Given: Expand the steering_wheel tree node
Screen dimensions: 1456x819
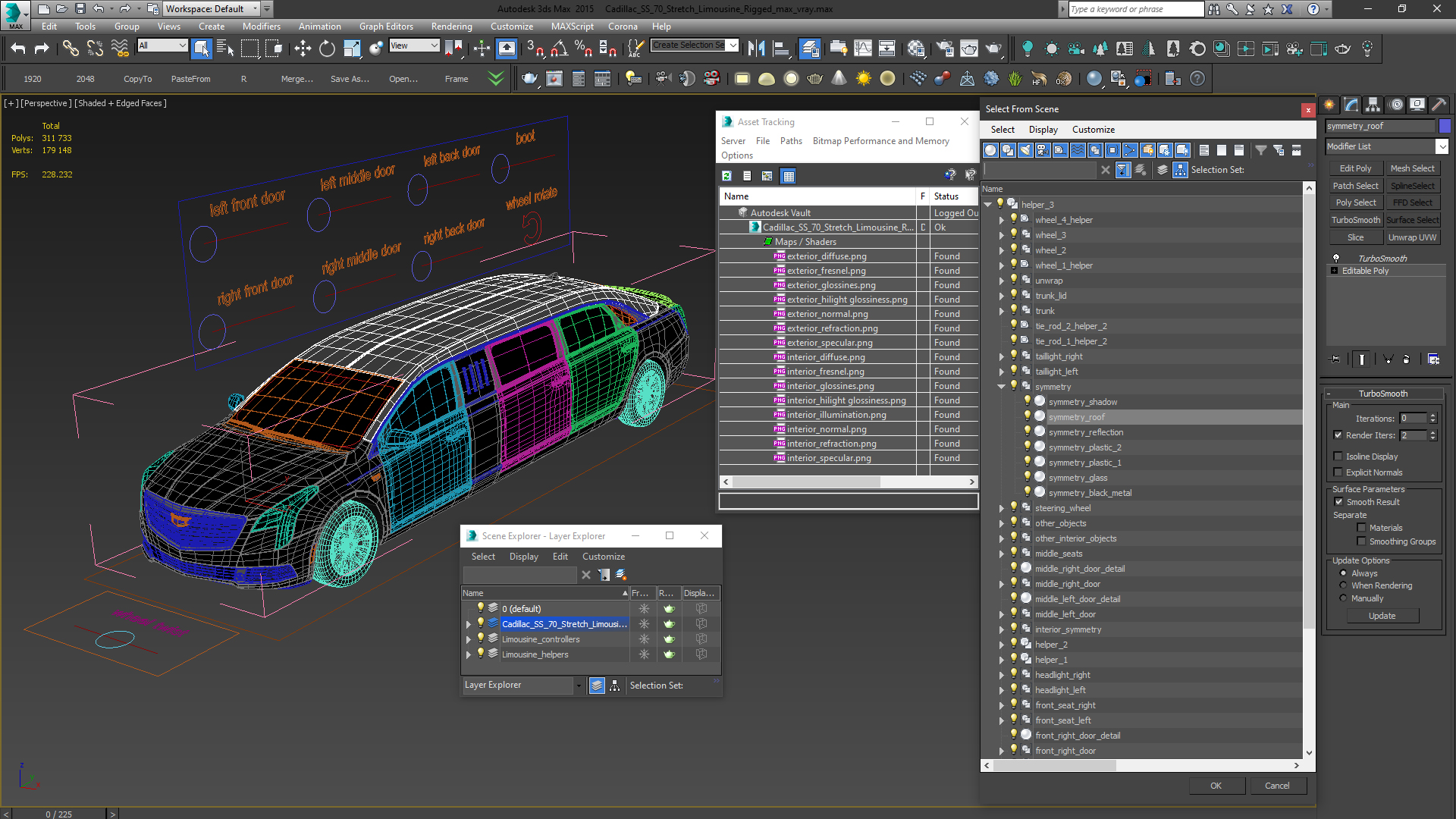Looking at the screenshot, I should click(1001, 508).
